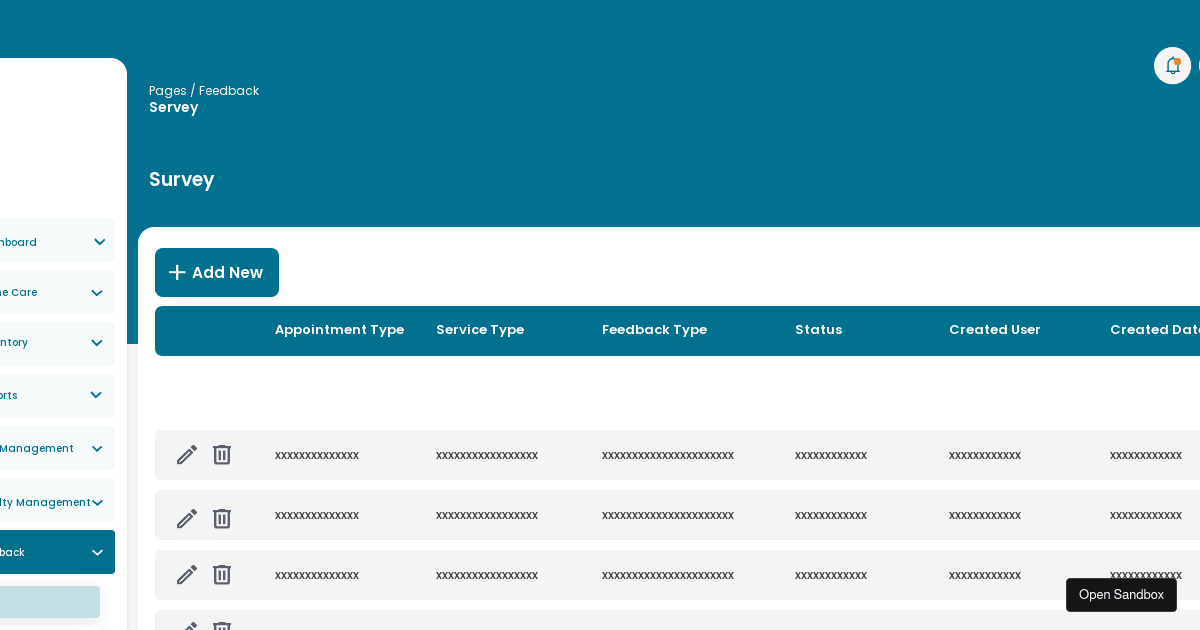This screenshot has height=630, width=1200.
Task: Click second row Service Type cell
Action: point(487,515)
